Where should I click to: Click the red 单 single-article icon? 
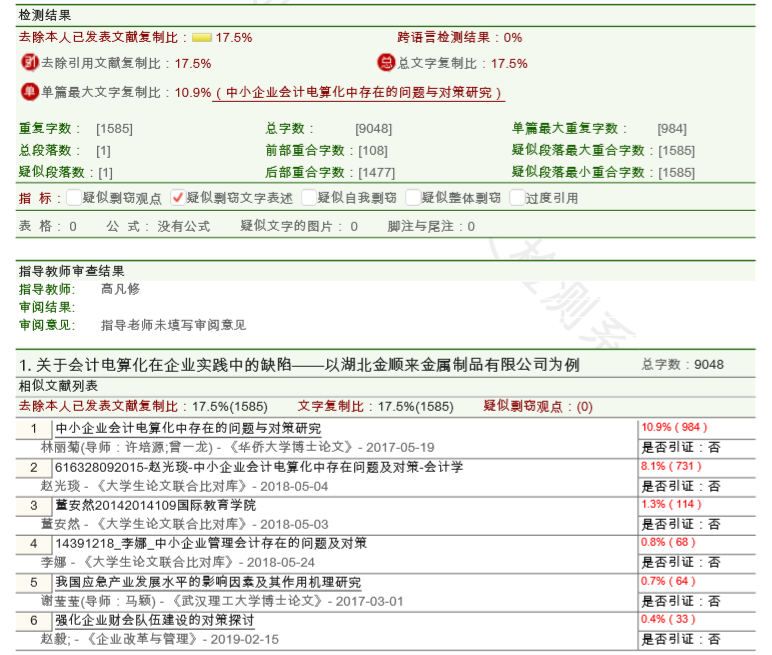coord(30,92)
